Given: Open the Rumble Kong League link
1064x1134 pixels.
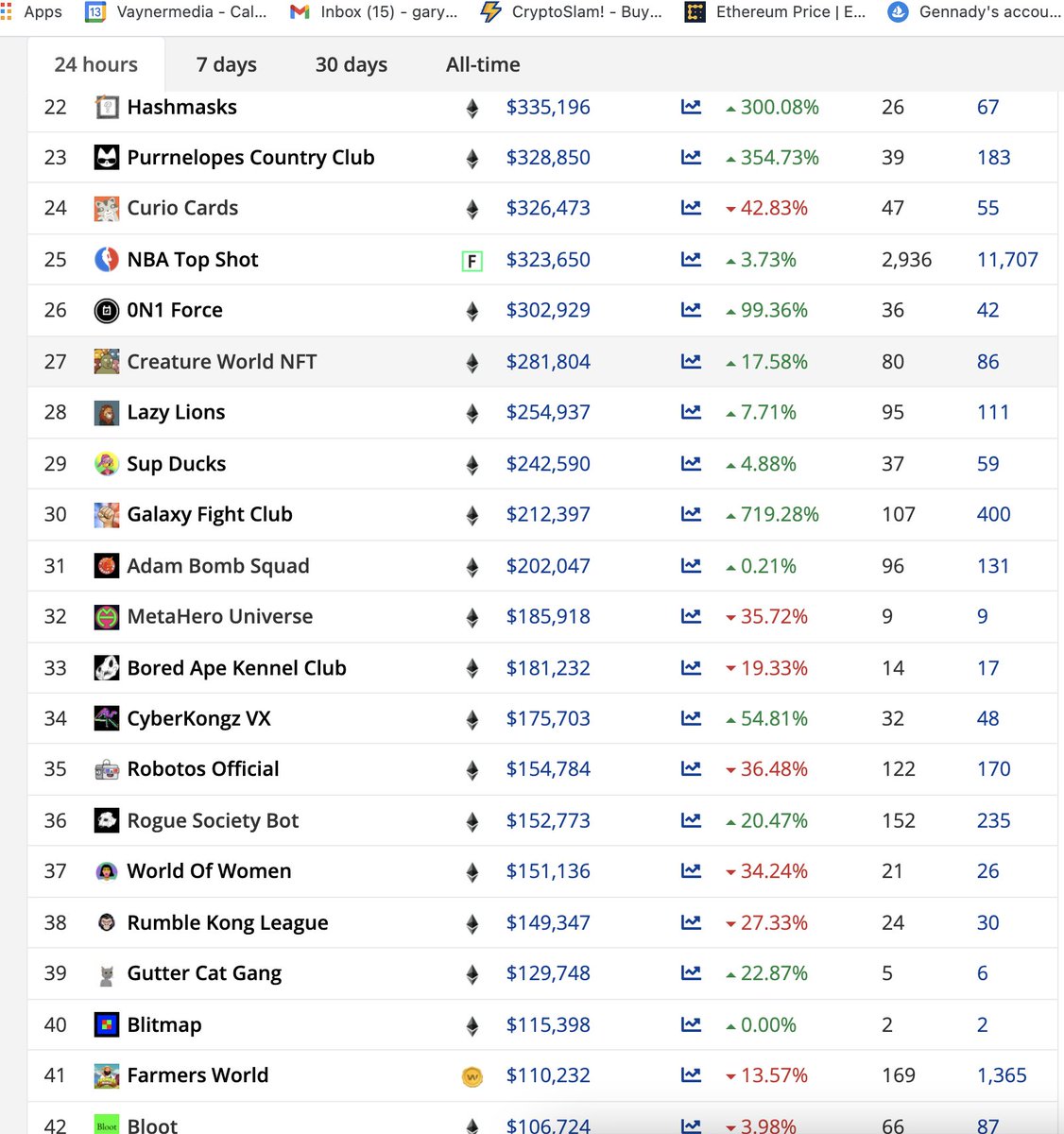Looking at the screenshot, I should (228, 923).
